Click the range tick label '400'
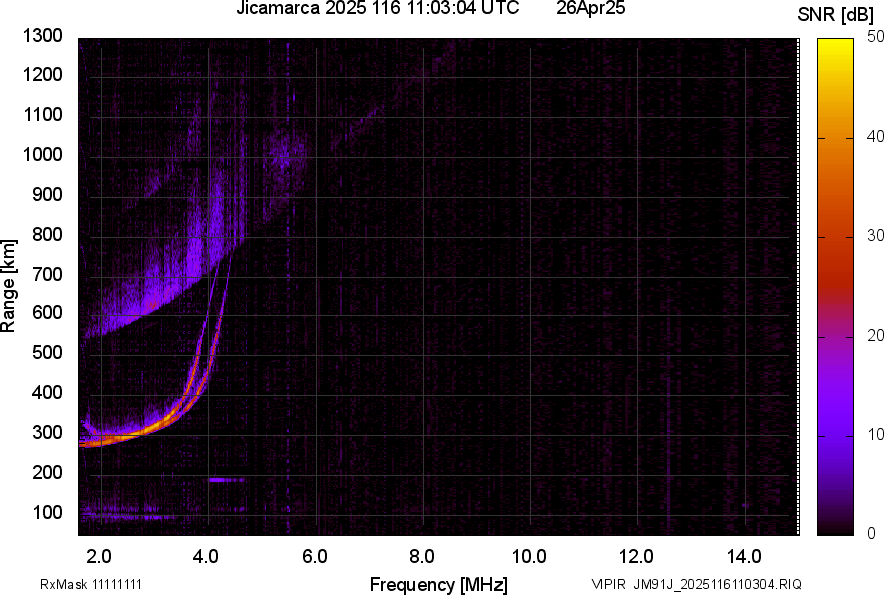Viewport: 884px width, 595px height. click(47, 392)
